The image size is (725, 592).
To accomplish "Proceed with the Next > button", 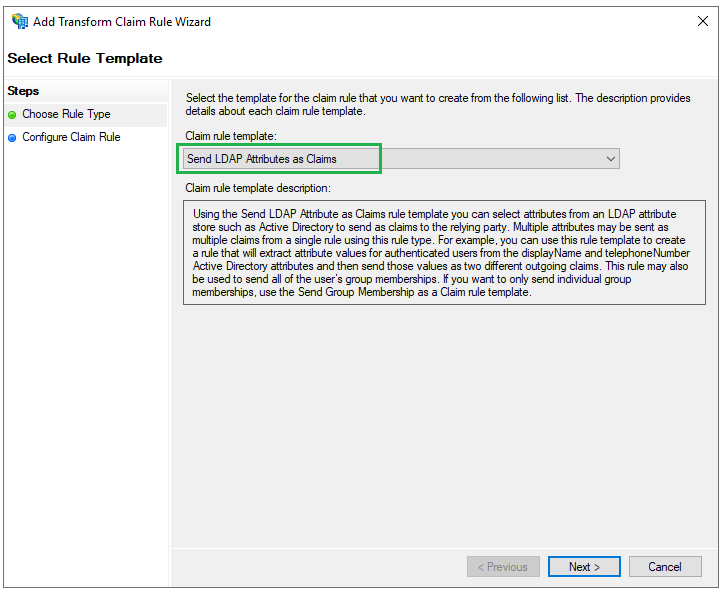I will tap(584, 567).
